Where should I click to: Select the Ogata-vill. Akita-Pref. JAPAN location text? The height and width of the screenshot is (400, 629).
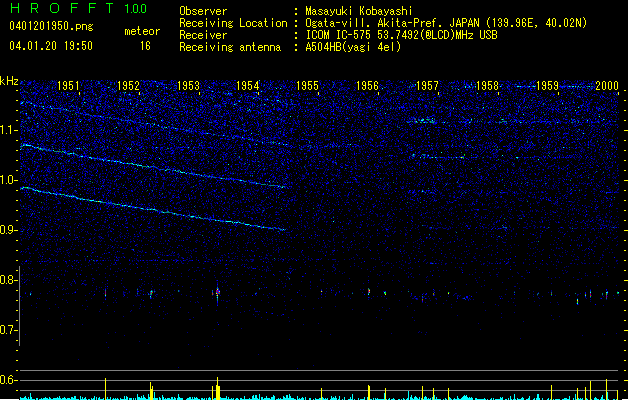point(446,23)
